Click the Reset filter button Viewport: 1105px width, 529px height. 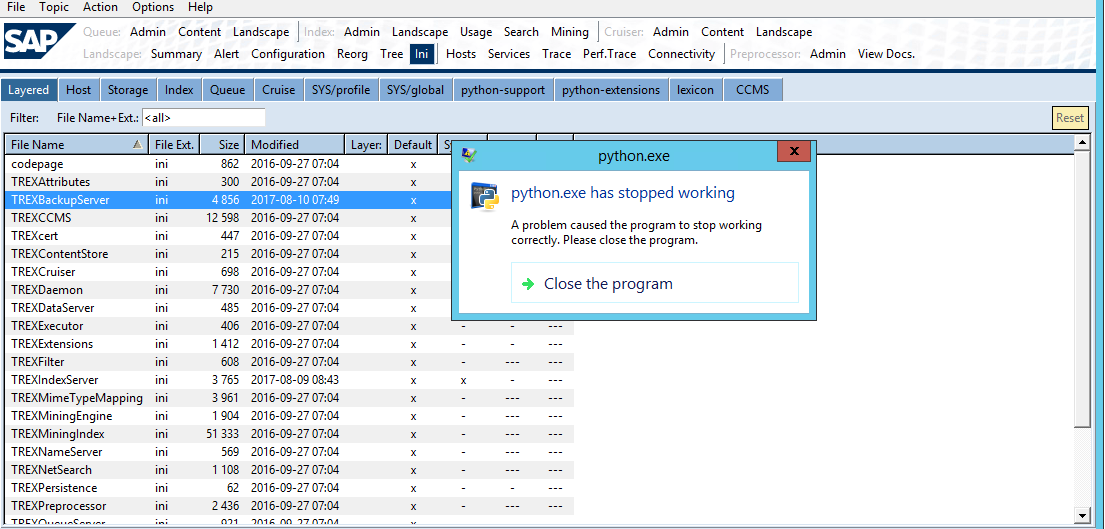[1070, 118]
